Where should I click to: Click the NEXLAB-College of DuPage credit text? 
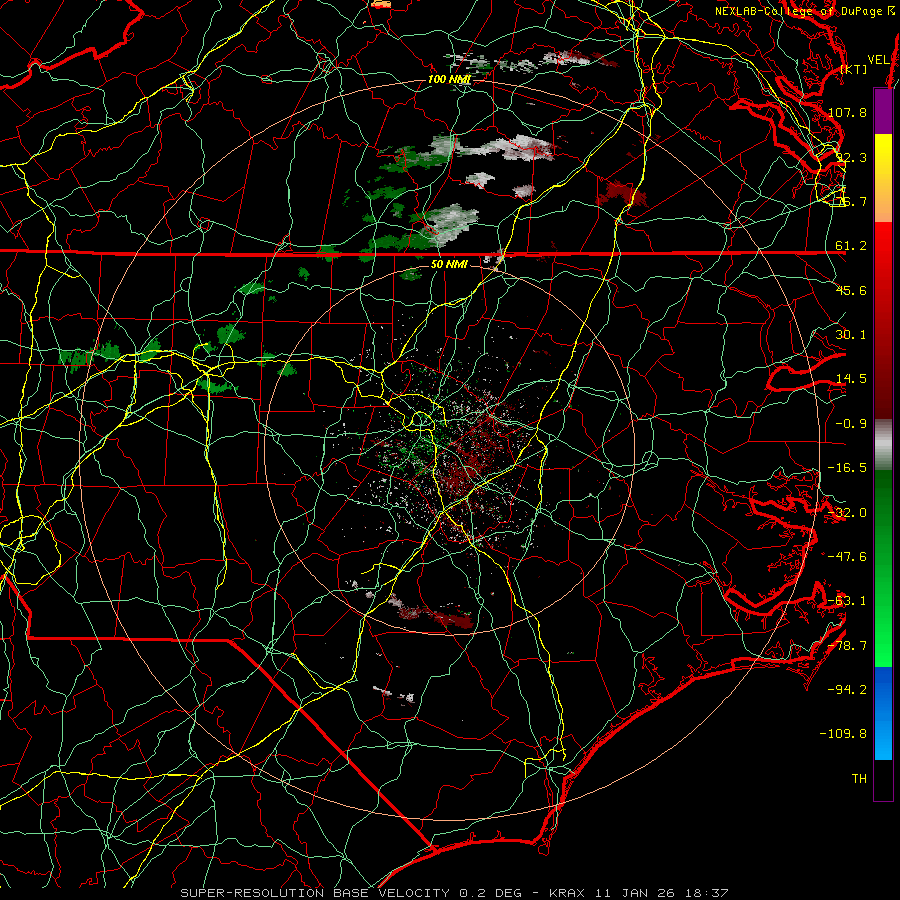click(805, 11)
